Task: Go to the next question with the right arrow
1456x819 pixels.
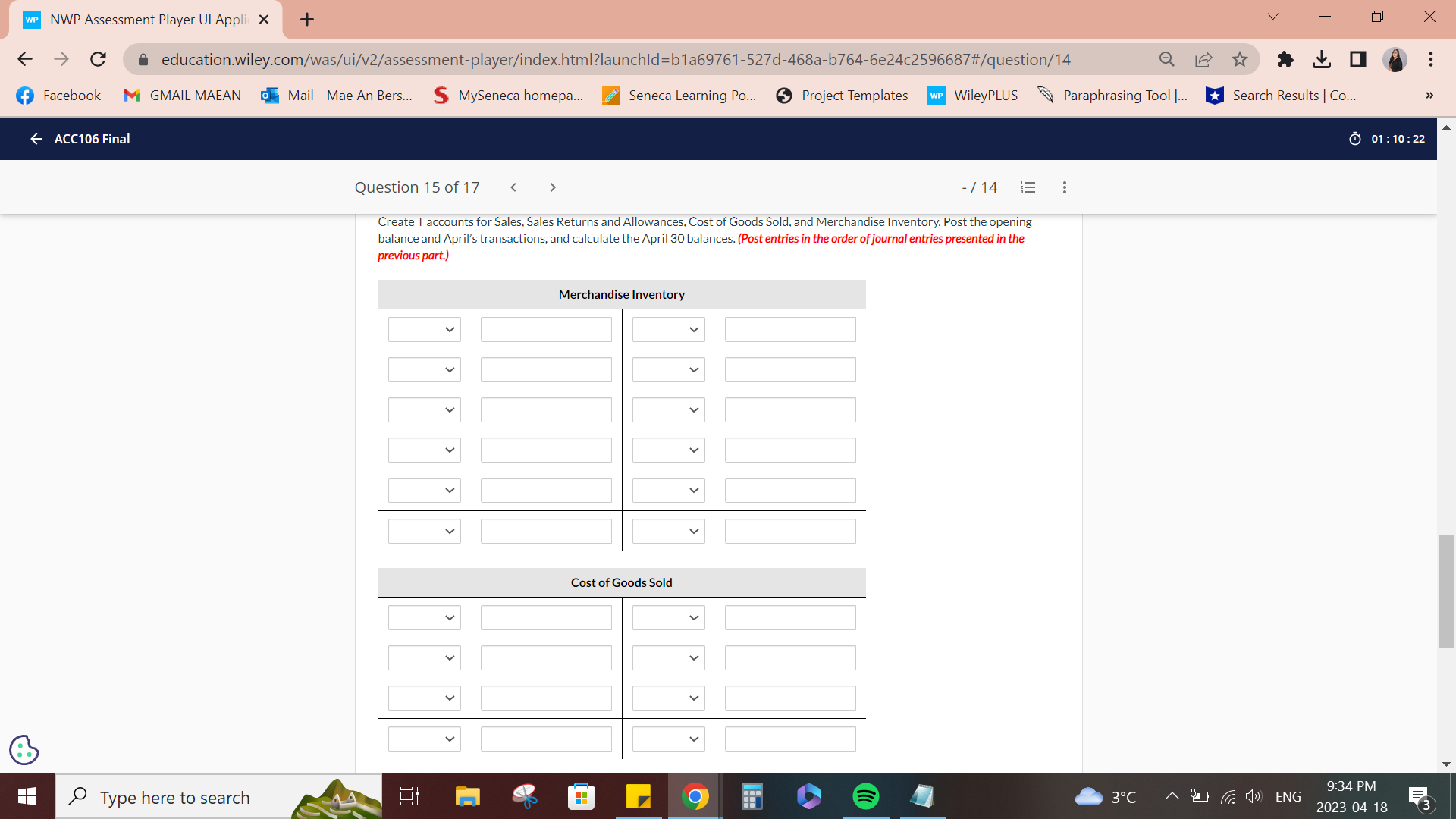Action: point(553,187)
